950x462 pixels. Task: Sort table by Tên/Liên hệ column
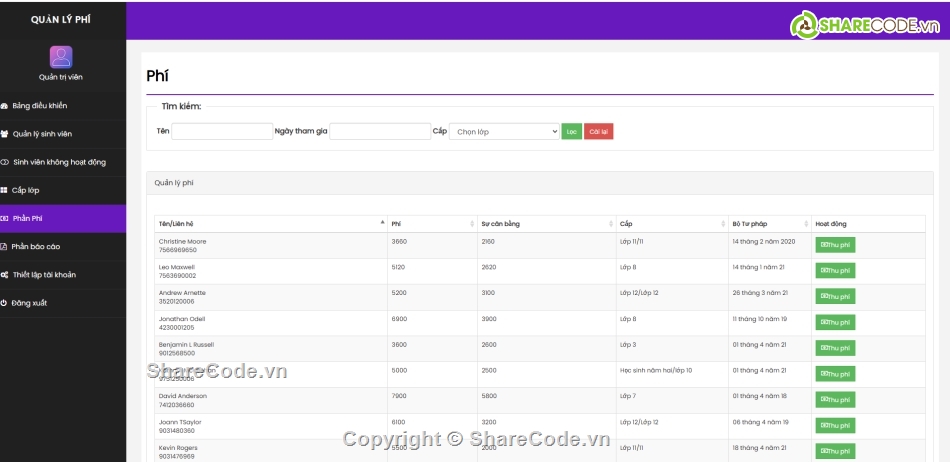click(x=271, y=223)
